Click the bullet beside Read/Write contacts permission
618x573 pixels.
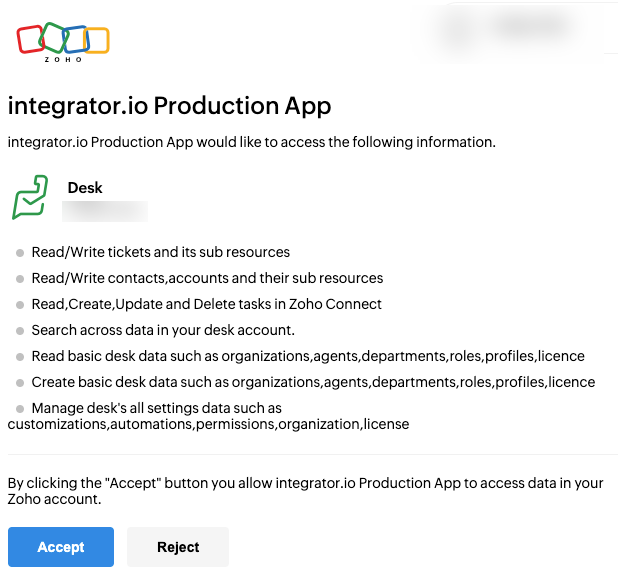[x=20, y=279]
